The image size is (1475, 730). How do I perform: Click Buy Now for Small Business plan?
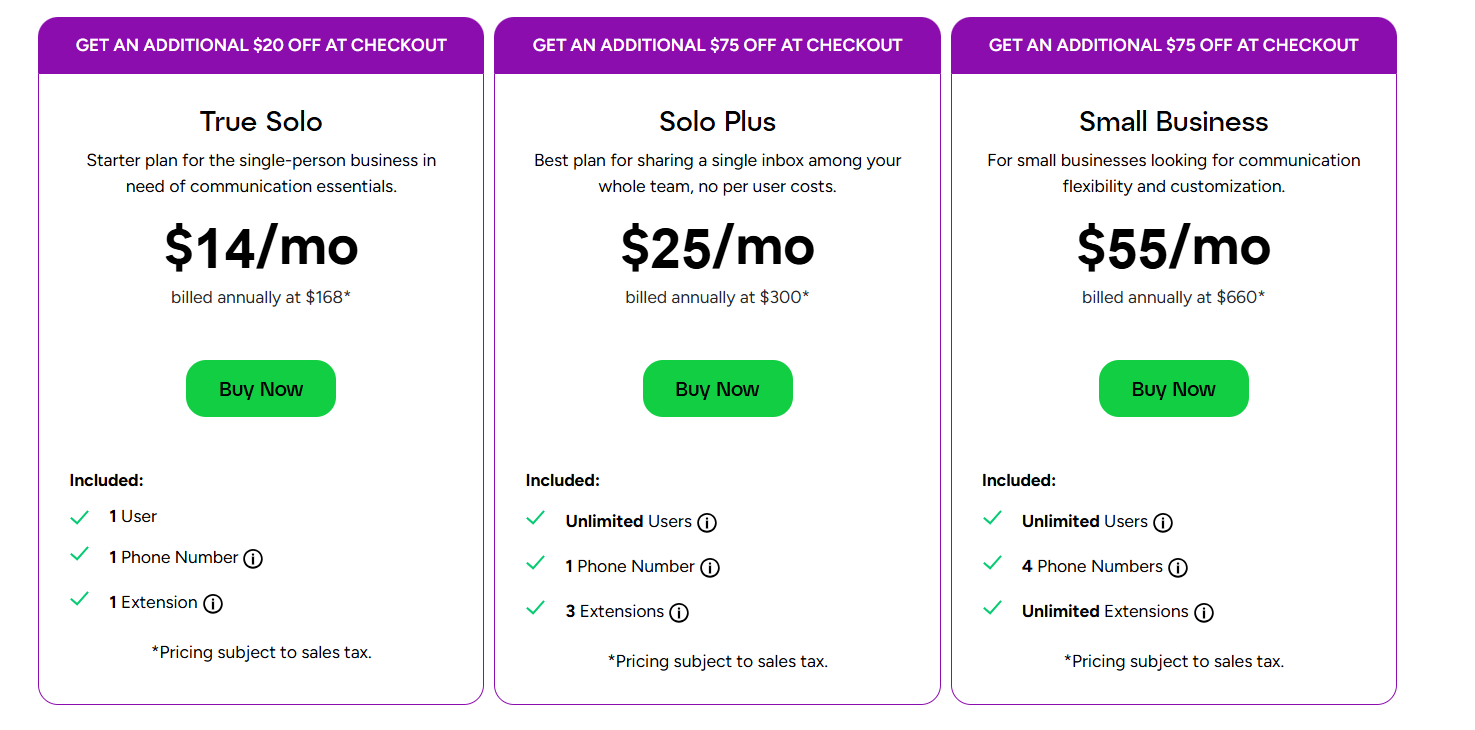(x=1174, y=389)
